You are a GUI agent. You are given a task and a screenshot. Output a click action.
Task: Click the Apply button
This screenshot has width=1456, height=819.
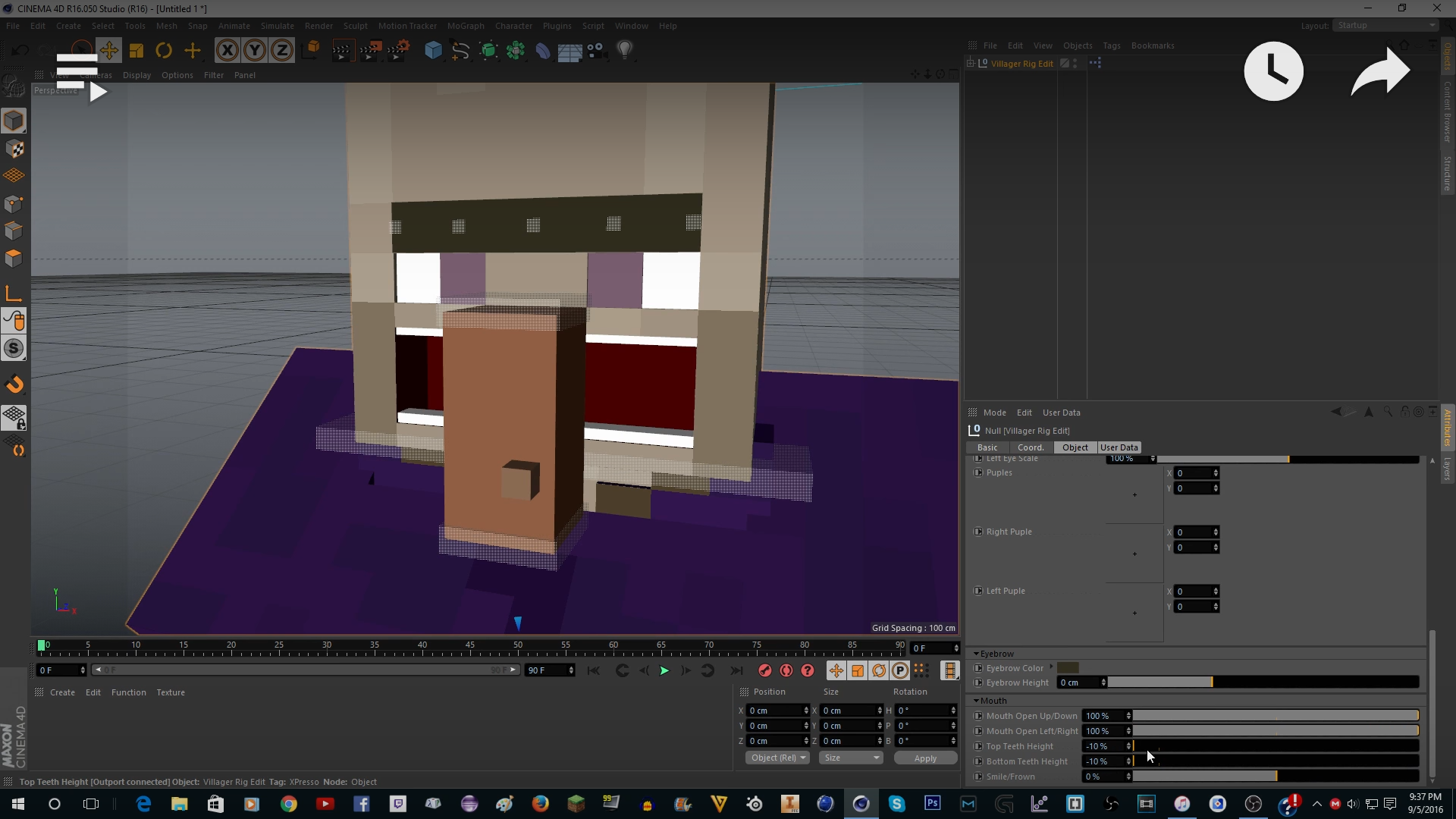click(x=925, y=758)
